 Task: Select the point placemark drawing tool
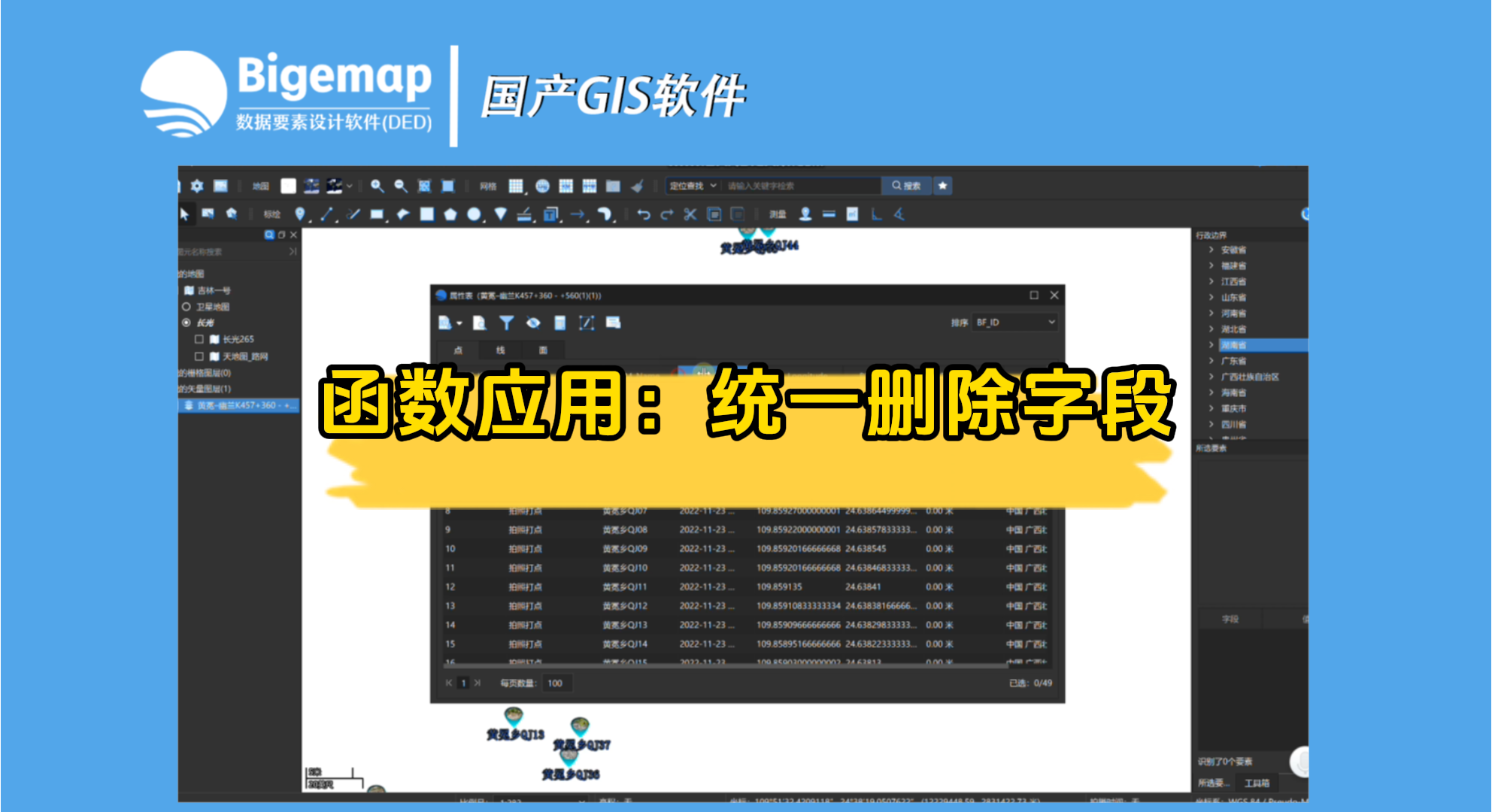[300, 214]
